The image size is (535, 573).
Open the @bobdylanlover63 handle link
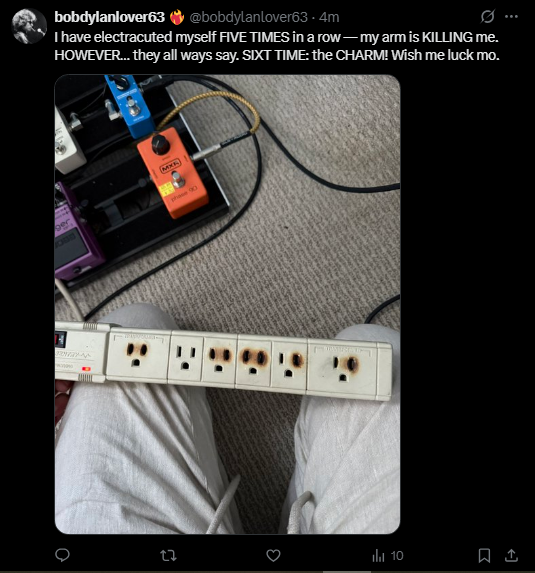pyautogui.click(x=248, y=17)
